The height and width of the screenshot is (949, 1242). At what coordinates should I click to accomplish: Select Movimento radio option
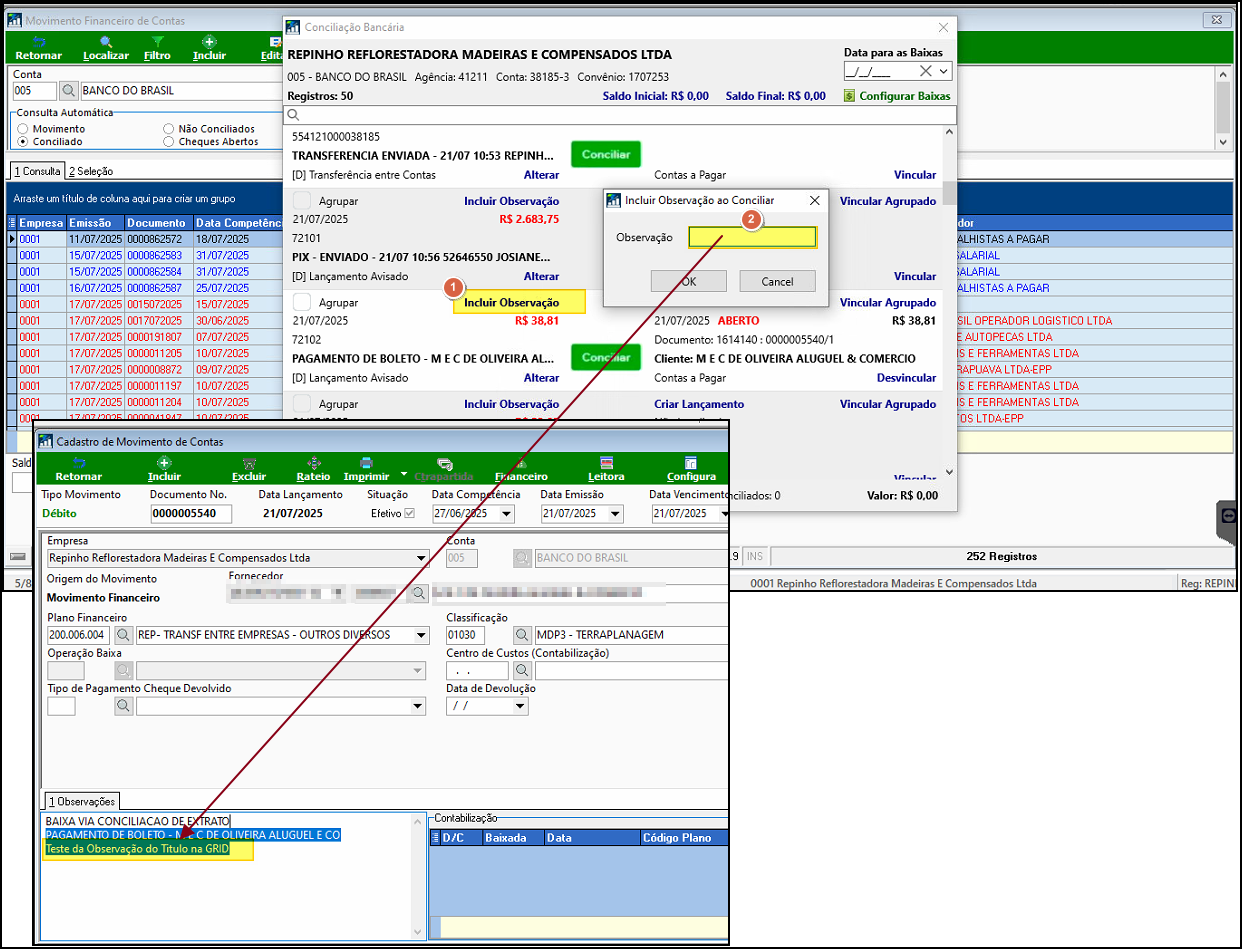point(24,129)
